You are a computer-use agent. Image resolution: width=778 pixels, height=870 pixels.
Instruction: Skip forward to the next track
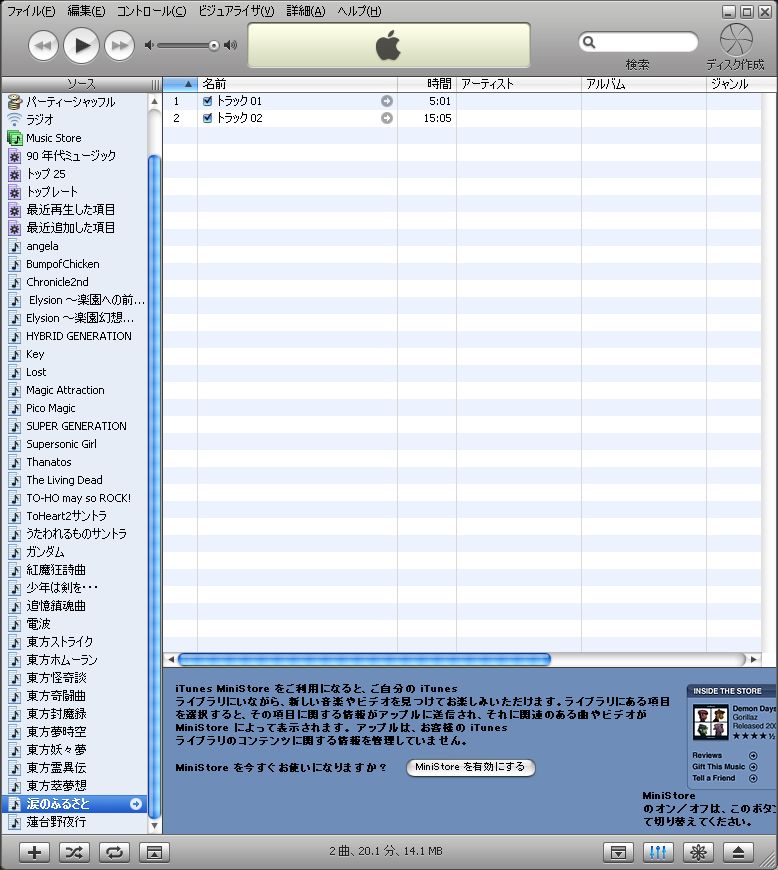120,45
